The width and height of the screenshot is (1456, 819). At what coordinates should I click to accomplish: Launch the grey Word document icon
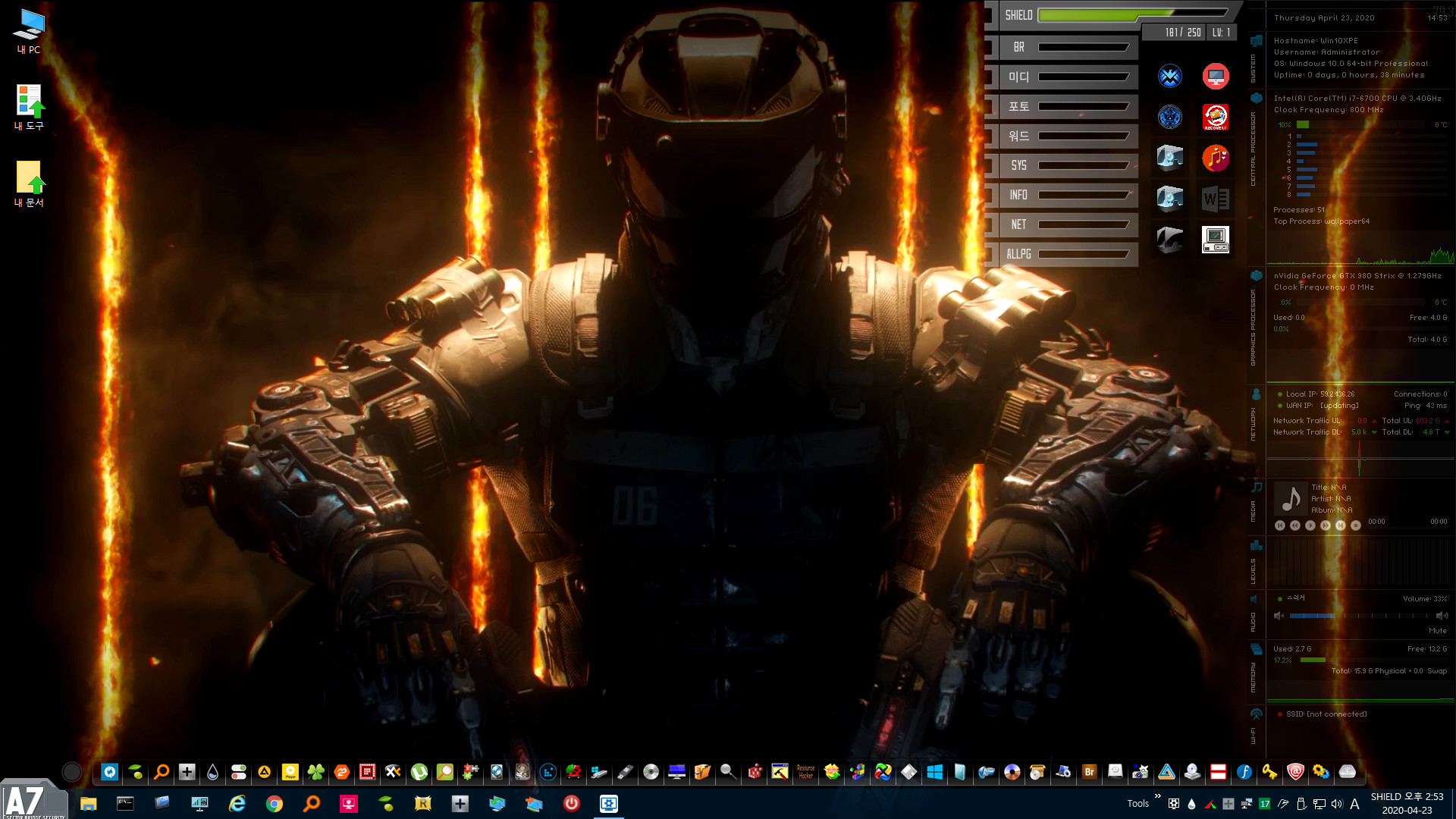(x=1216, y=199)
